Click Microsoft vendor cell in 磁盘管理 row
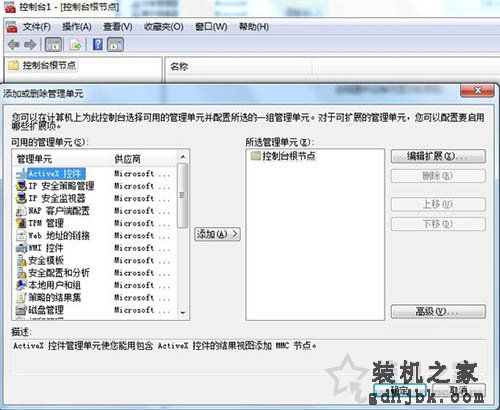Screen dimensions: 500x410 (142, 310)
